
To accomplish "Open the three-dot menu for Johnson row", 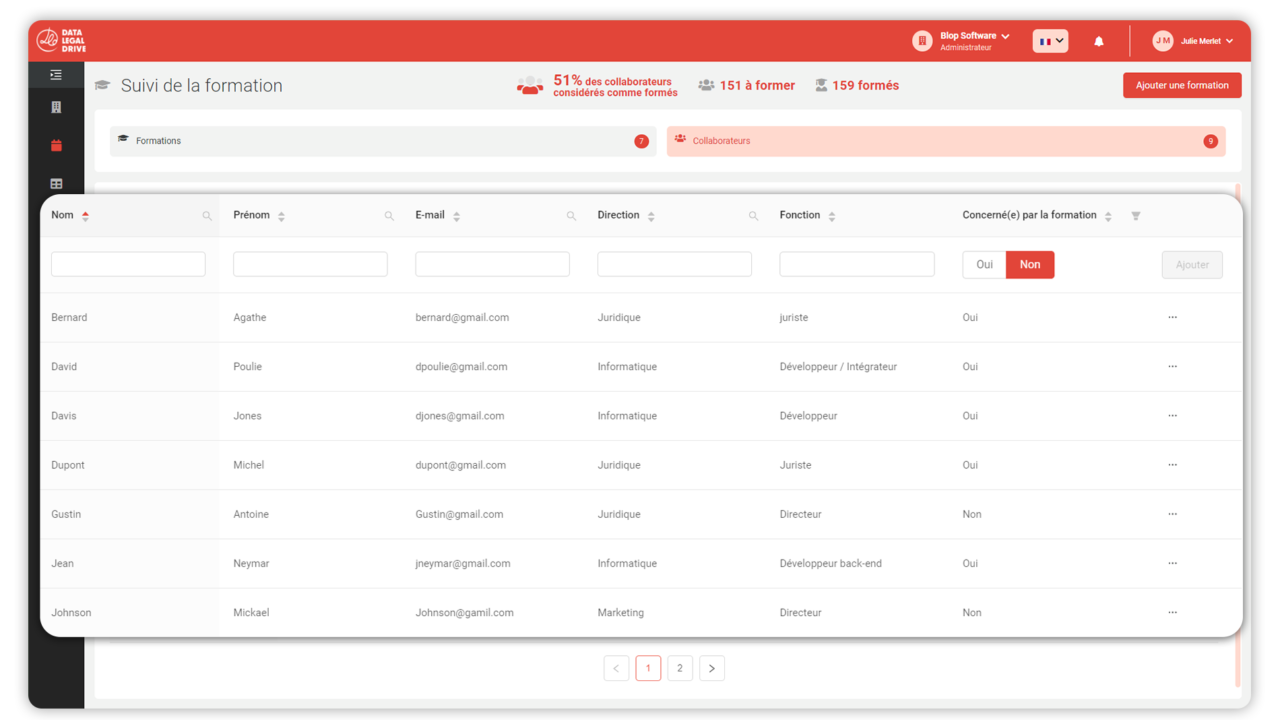I will tap(1172, 612).
